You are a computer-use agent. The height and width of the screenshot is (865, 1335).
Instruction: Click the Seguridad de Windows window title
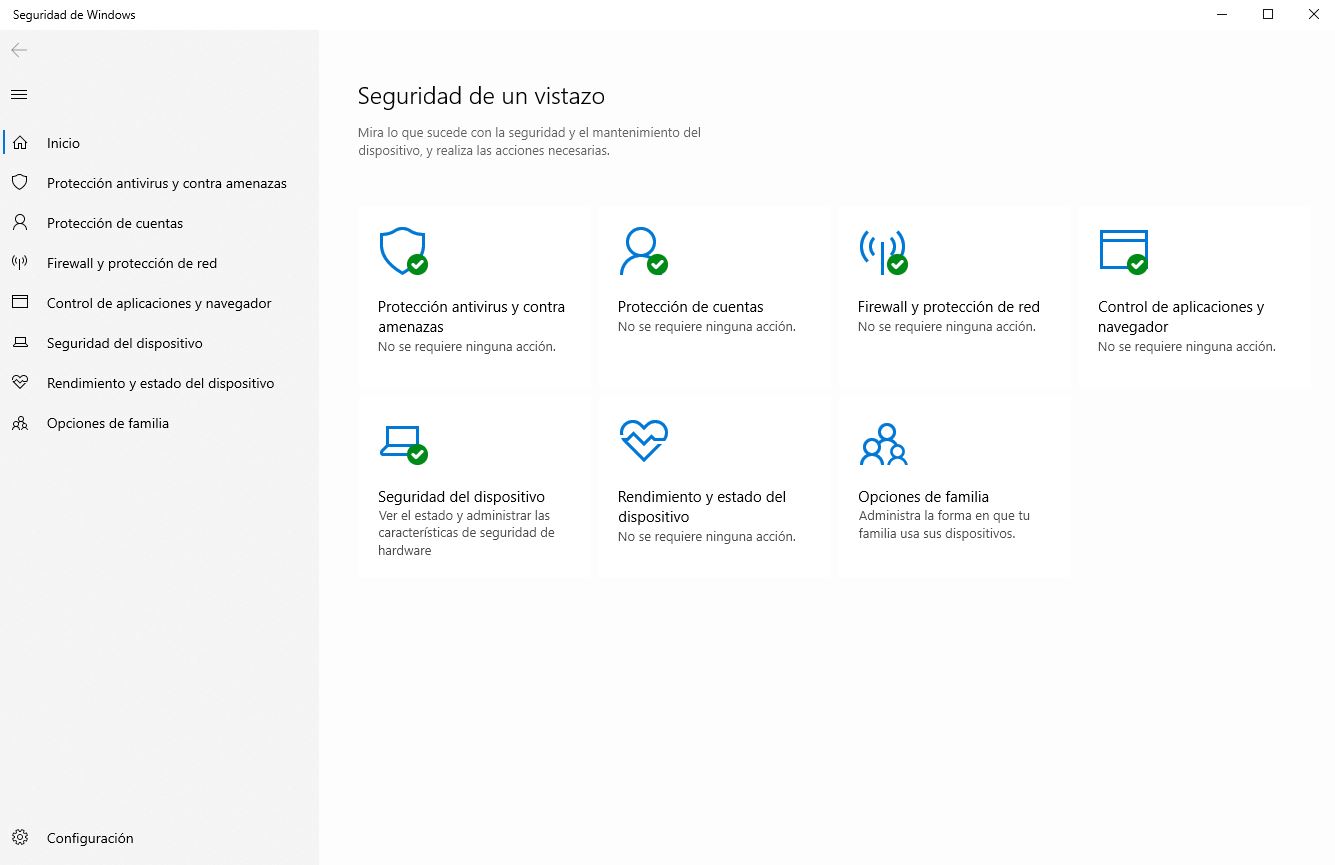pos(74,15)
